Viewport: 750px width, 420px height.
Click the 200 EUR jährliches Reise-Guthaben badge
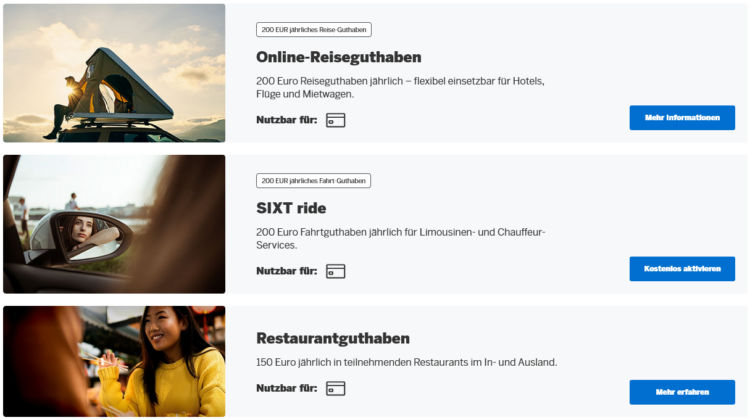[313, 30]
